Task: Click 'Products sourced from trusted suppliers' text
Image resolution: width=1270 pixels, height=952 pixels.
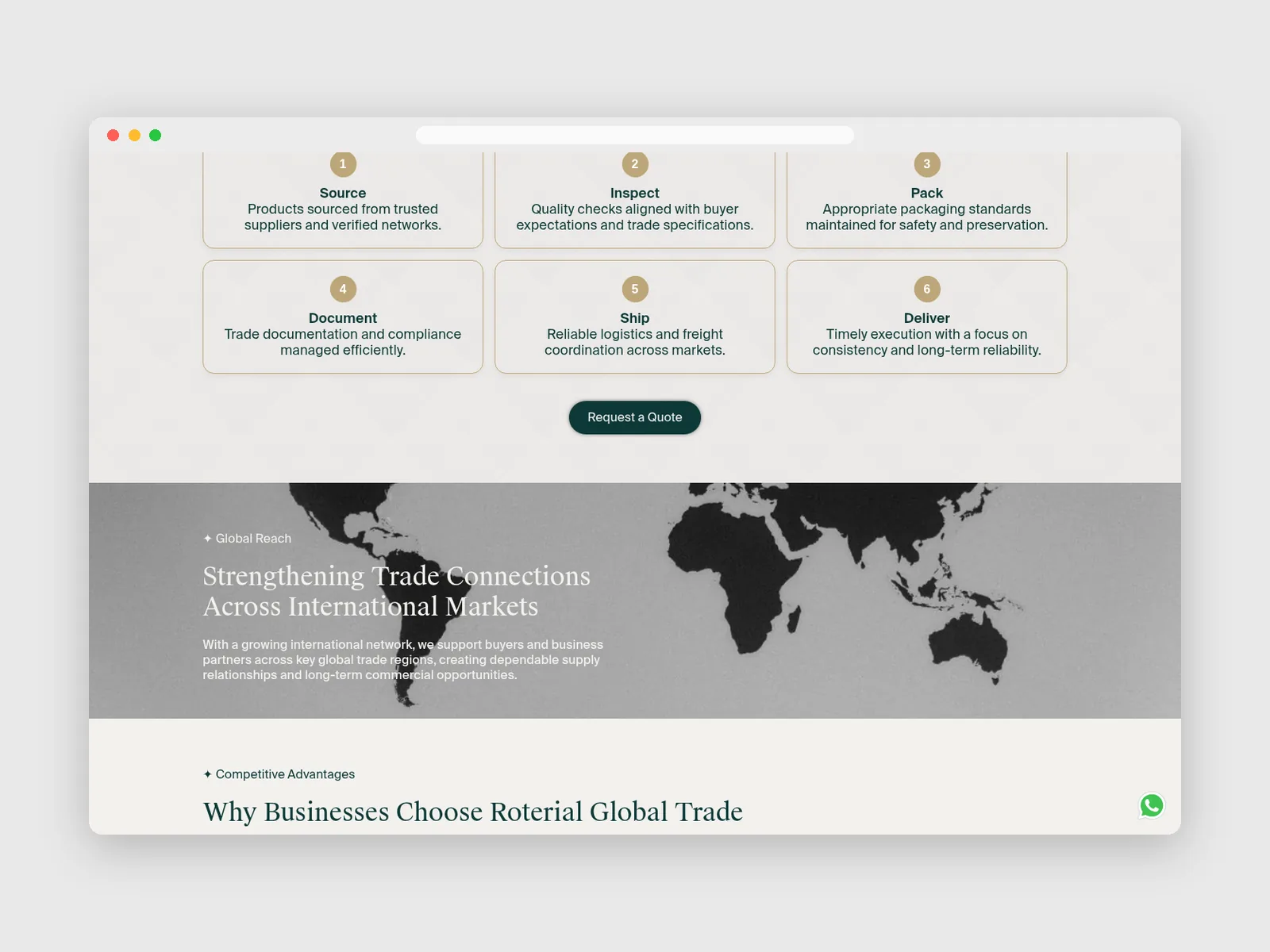Action: (343, 217)
